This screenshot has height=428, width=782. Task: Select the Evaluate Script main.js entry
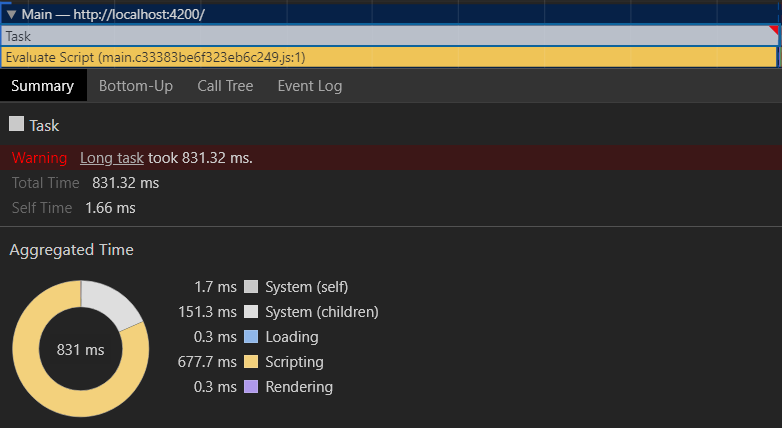(x=389, y=57)
